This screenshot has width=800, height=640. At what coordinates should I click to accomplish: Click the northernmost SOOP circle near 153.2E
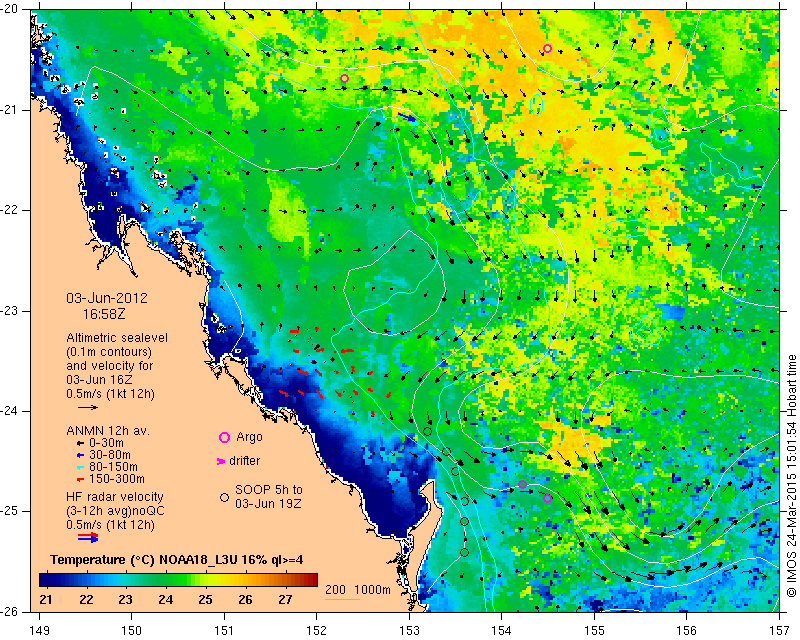[428, 431]
